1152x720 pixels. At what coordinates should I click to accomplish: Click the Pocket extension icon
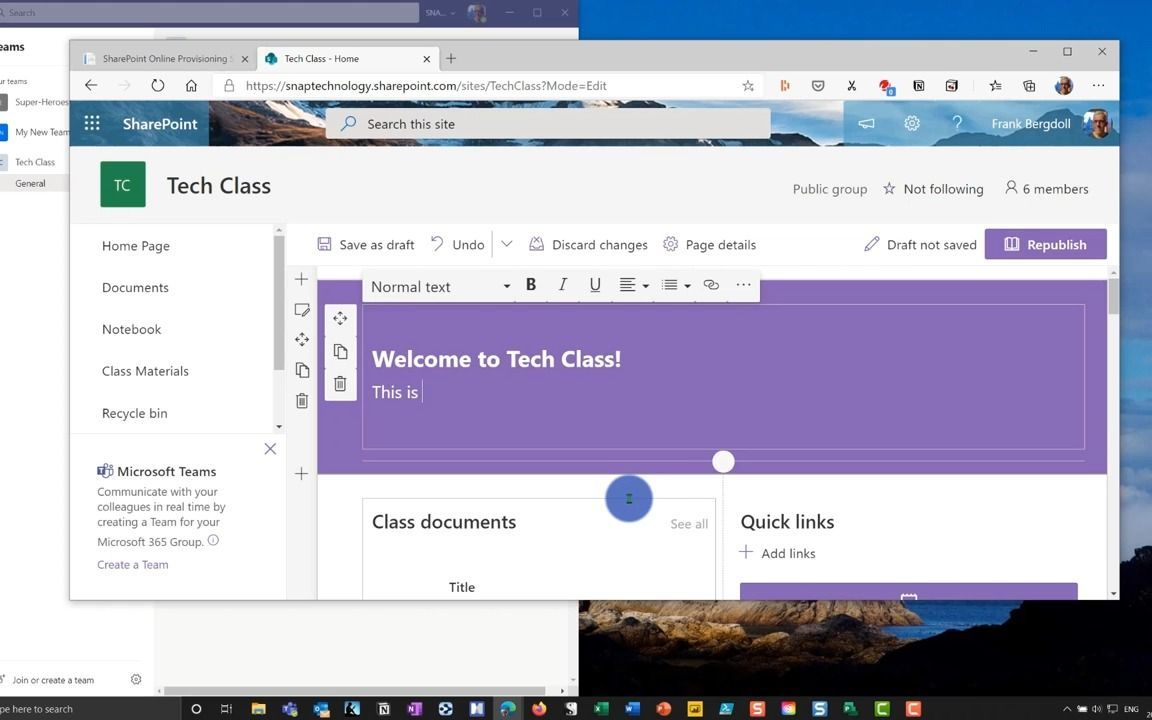tap(818, 86)
